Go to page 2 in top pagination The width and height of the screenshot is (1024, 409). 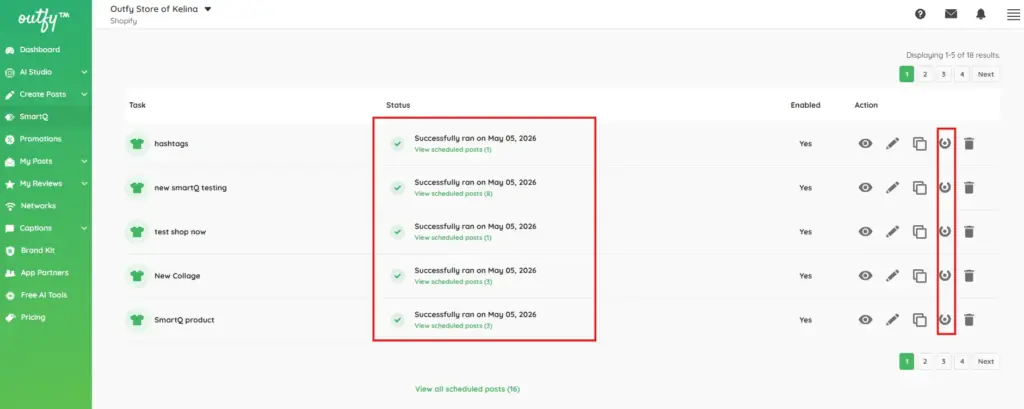pyautogui.click(x=925, y=74)
